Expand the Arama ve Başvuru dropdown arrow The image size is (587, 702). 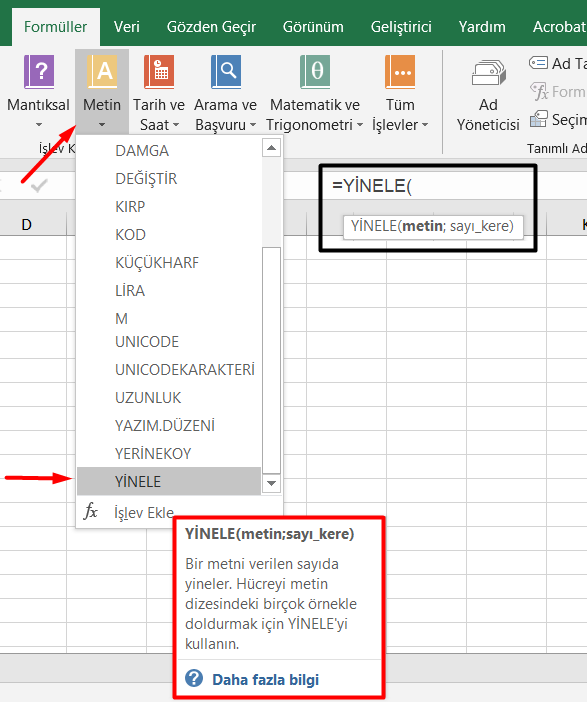(x=253, y=125)
